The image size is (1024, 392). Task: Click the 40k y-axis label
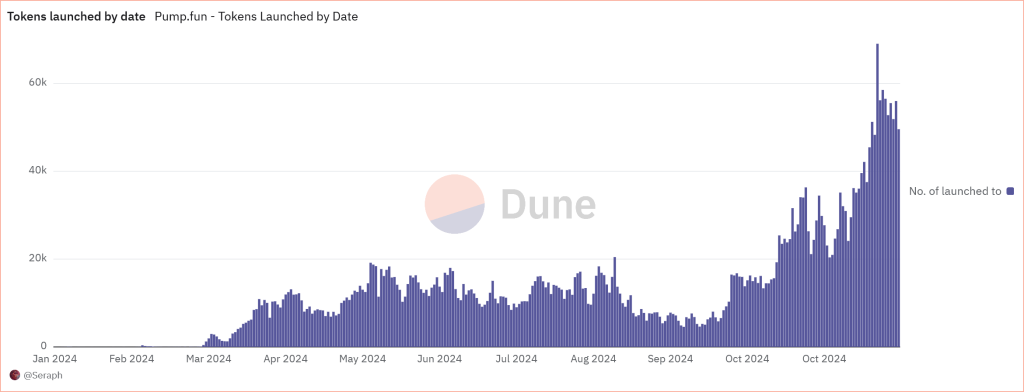pos(38,171)
